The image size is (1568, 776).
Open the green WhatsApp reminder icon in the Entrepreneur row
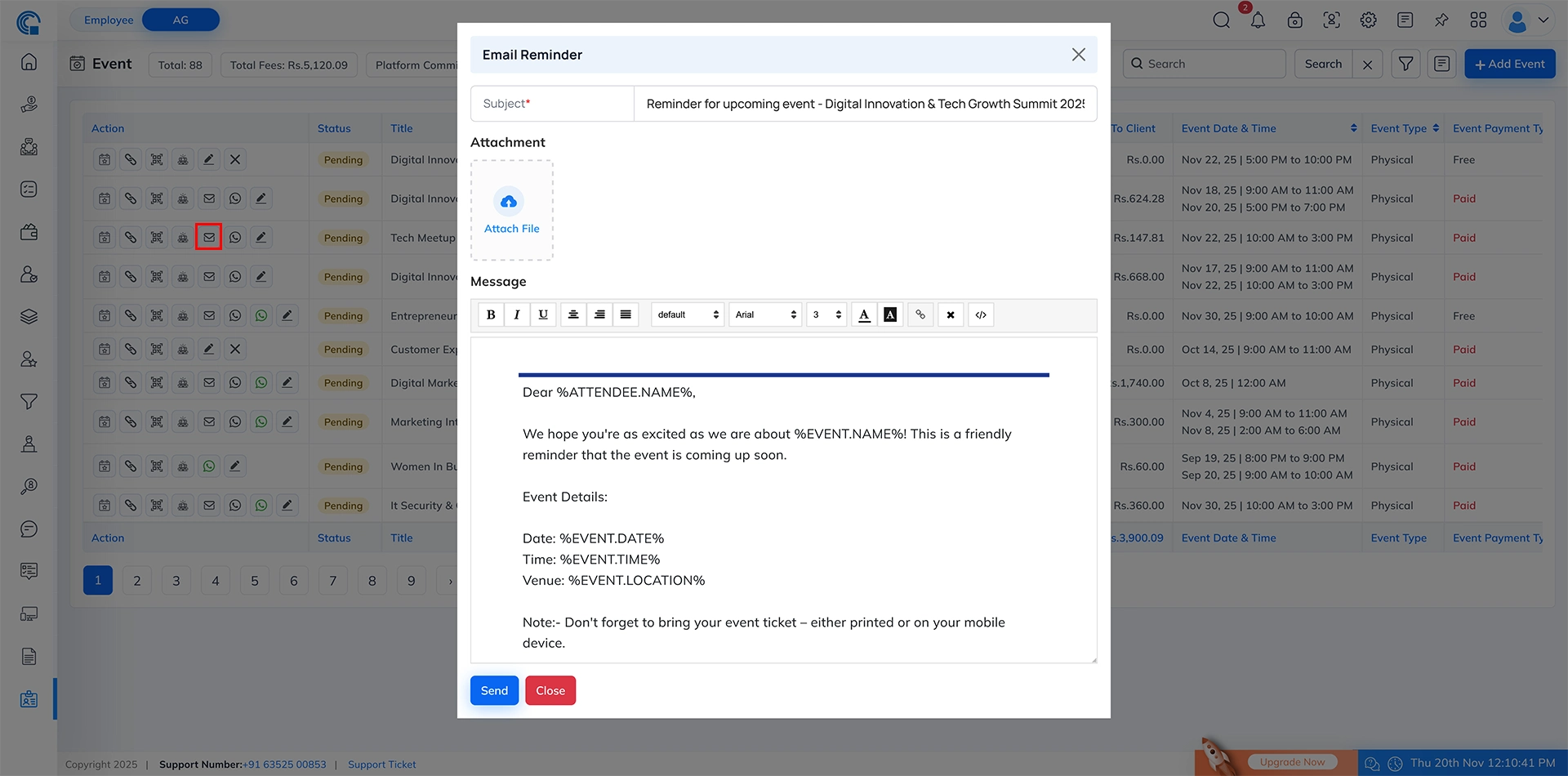(x=261, y=314)
